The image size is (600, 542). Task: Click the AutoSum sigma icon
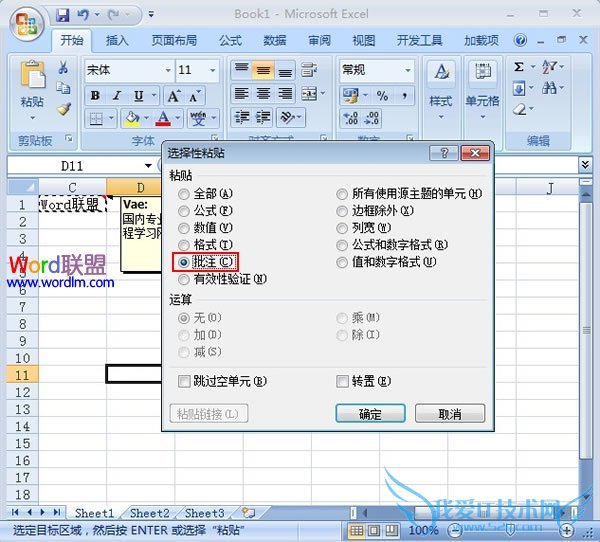(519, 67)
